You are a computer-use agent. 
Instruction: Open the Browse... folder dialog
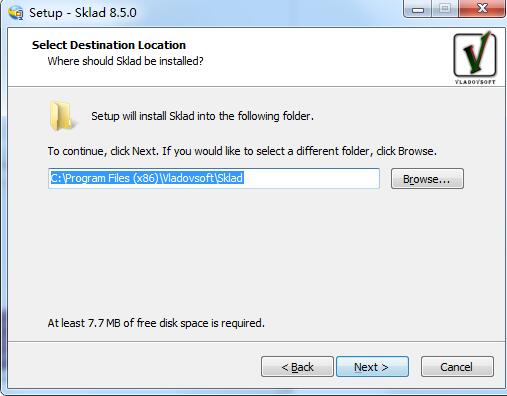tap(427, 179)
